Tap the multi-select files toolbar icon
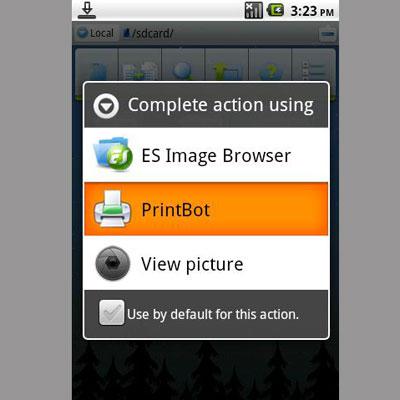This screenshot has height=400, width=400. 140,70
